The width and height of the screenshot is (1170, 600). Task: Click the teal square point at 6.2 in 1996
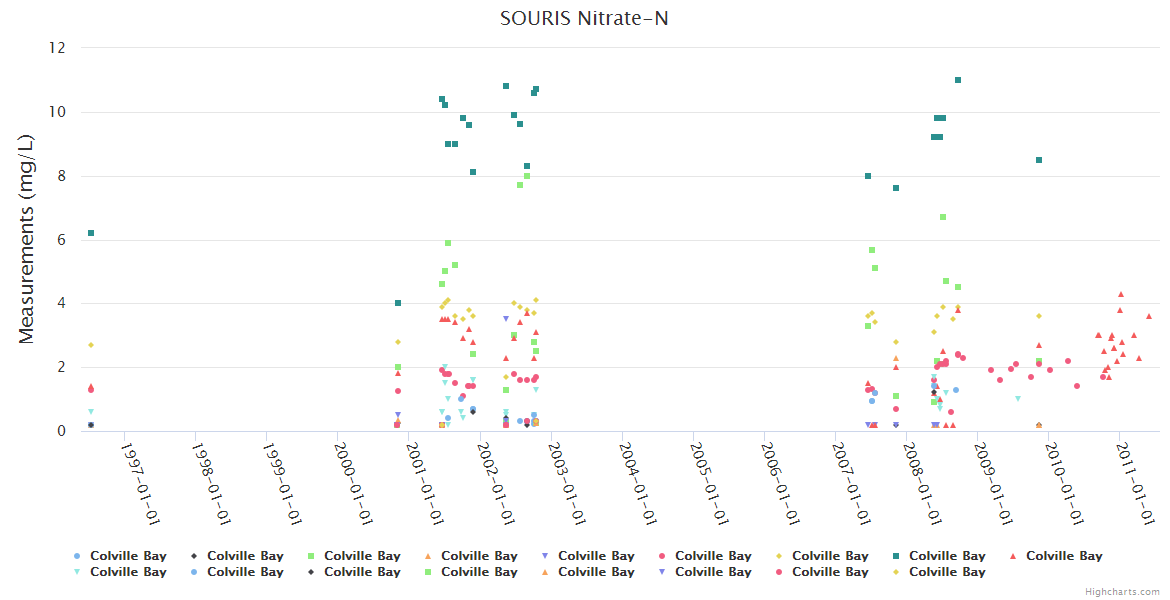pyautogui.click(x=91, y=233)
